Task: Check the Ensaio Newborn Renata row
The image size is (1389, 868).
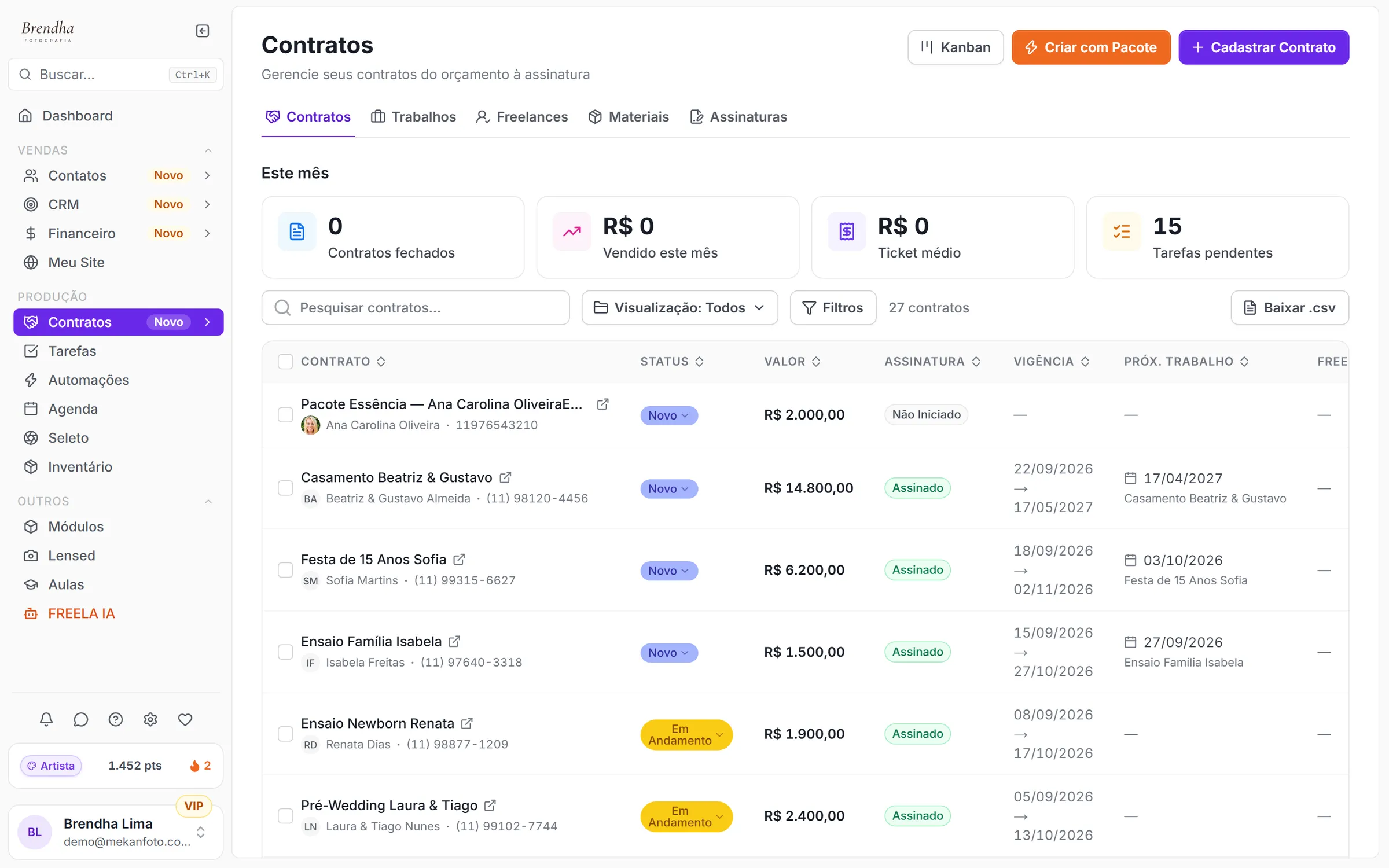Action: [x=285, y=734]
